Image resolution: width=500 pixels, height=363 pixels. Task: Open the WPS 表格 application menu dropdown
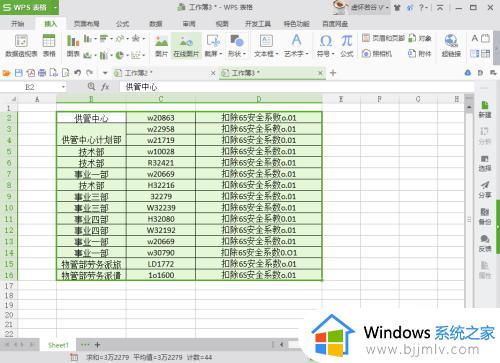pos(55,7)
